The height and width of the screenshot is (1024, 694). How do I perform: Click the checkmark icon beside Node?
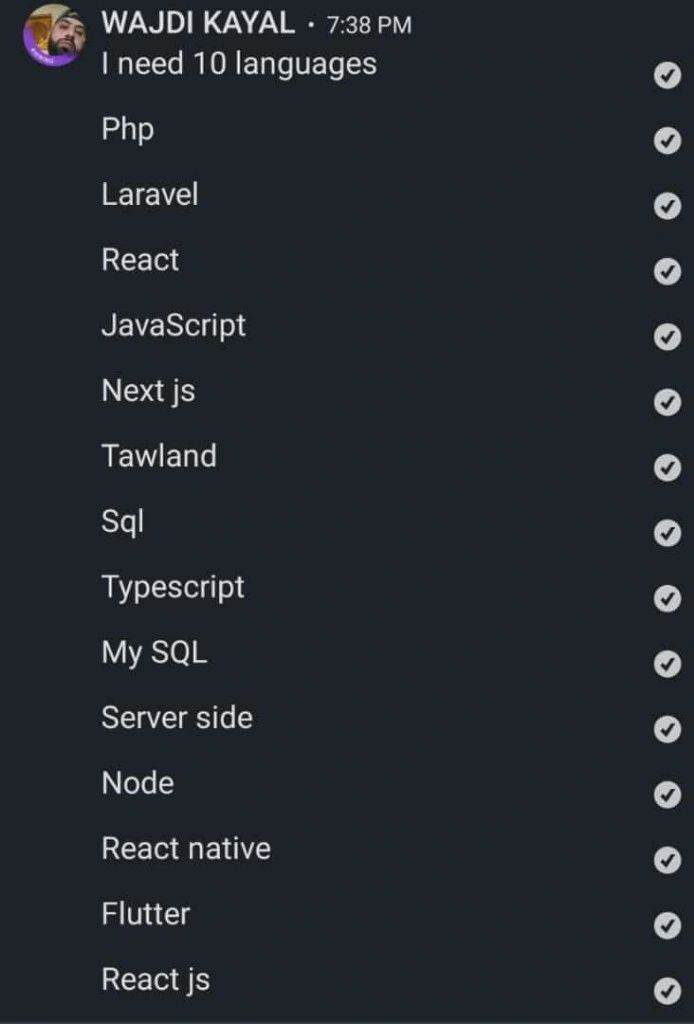pos(667,795)
